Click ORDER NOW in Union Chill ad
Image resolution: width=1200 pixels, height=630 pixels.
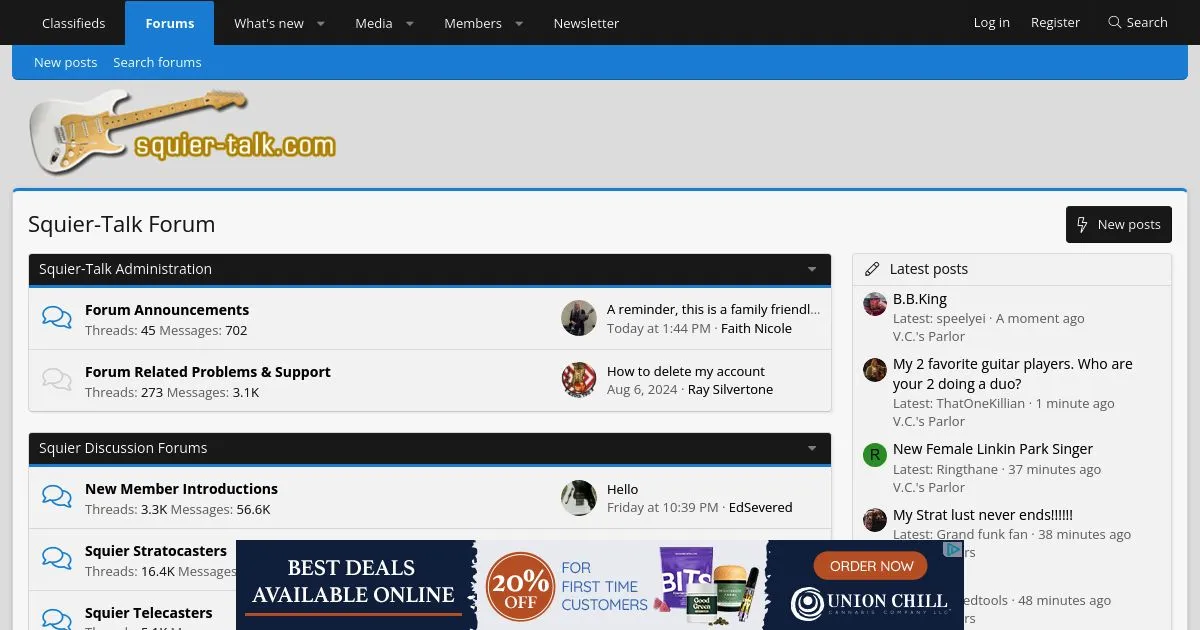tap(871, 566)
